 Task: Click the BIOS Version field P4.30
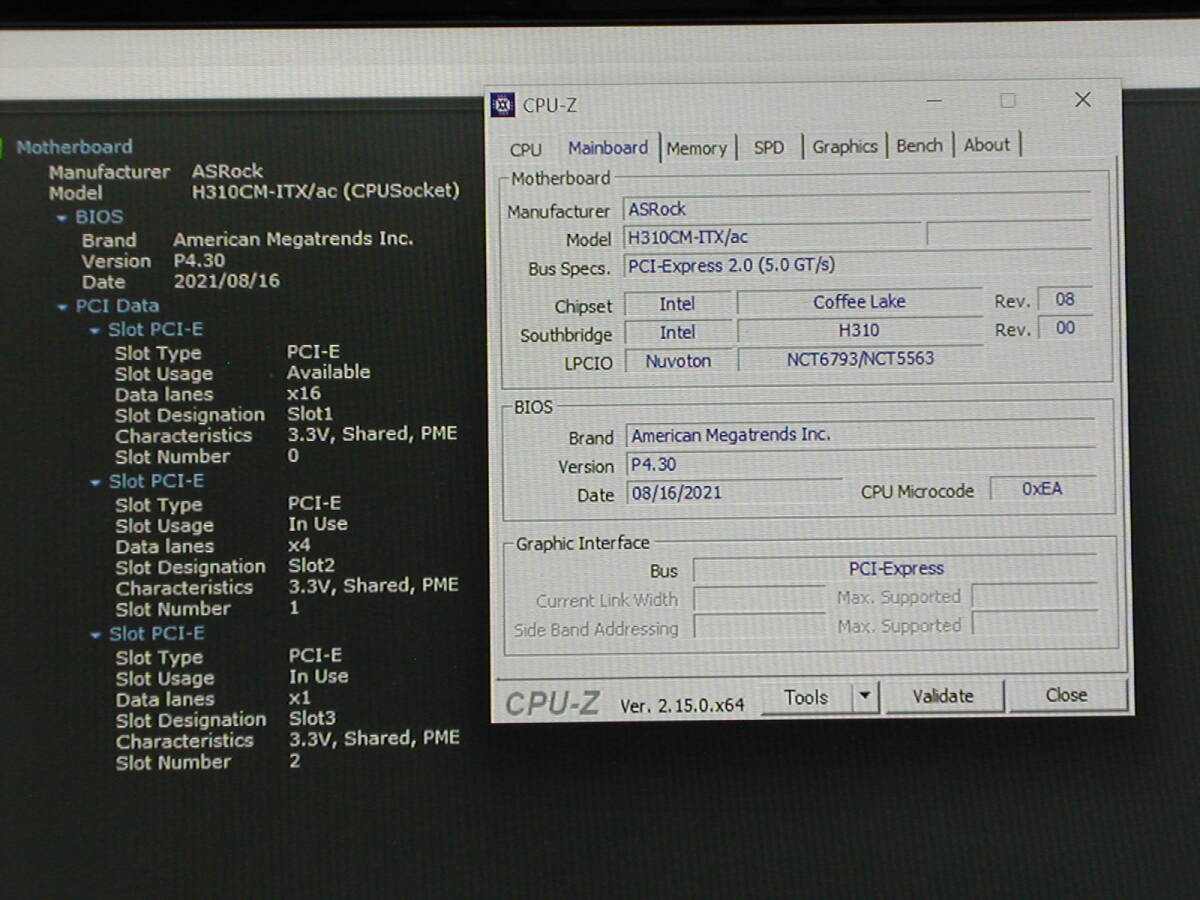pos(733,465)
